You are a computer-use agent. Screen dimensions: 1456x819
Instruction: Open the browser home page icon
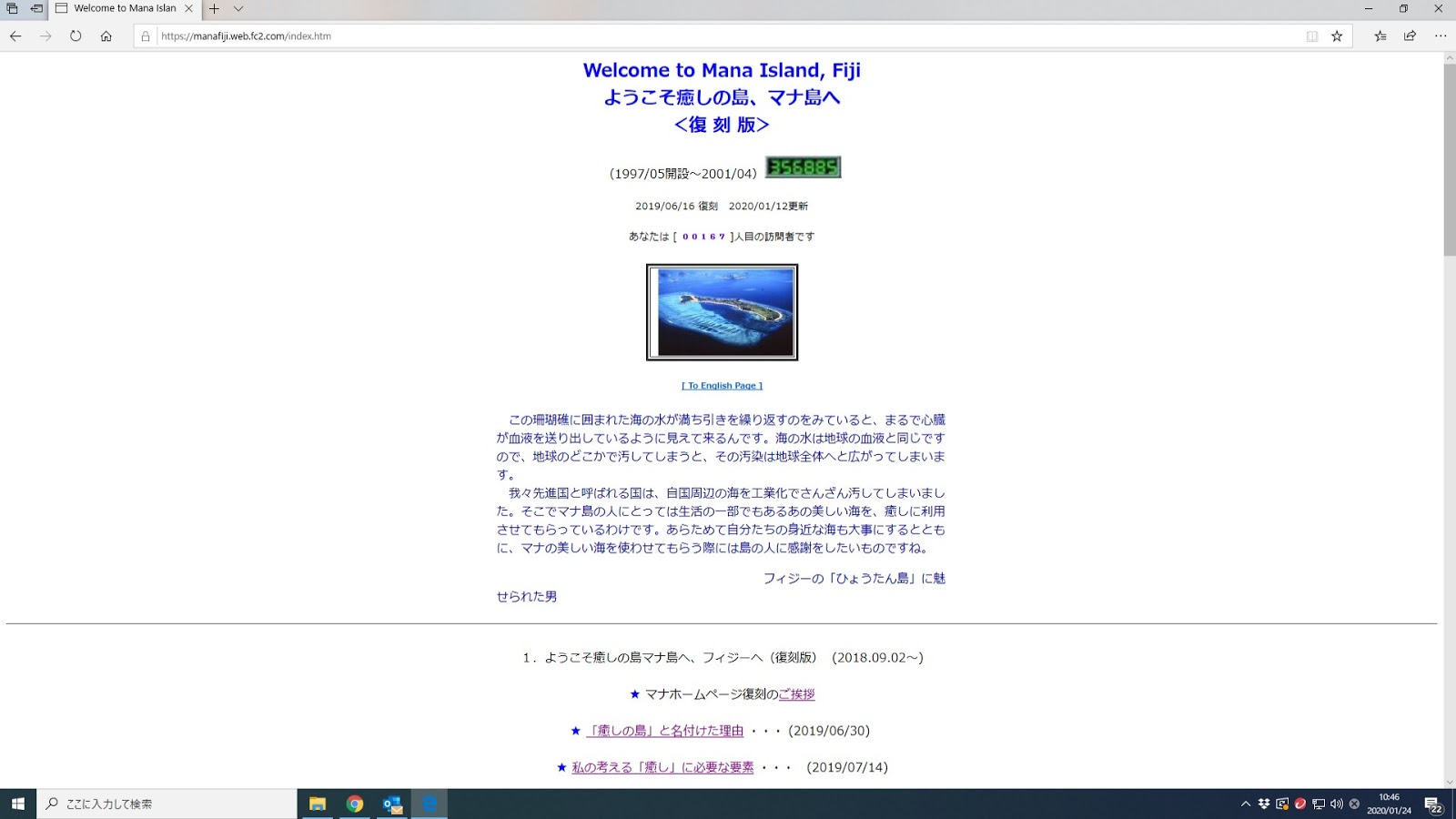106,36
